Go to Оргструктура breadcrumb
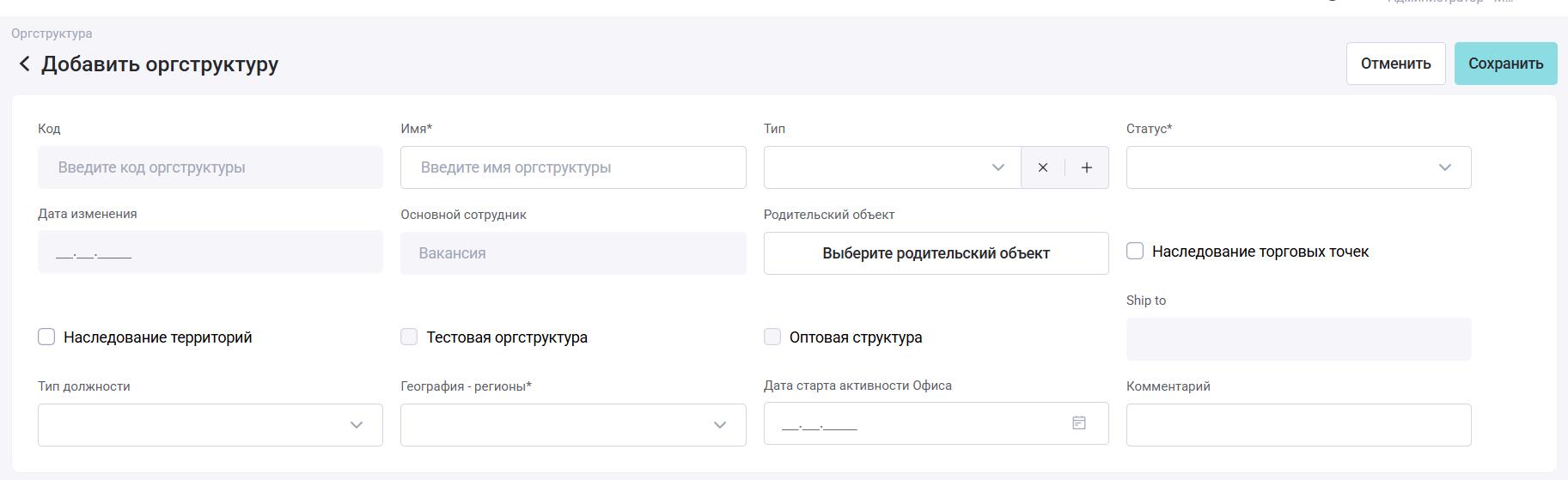 52,33
